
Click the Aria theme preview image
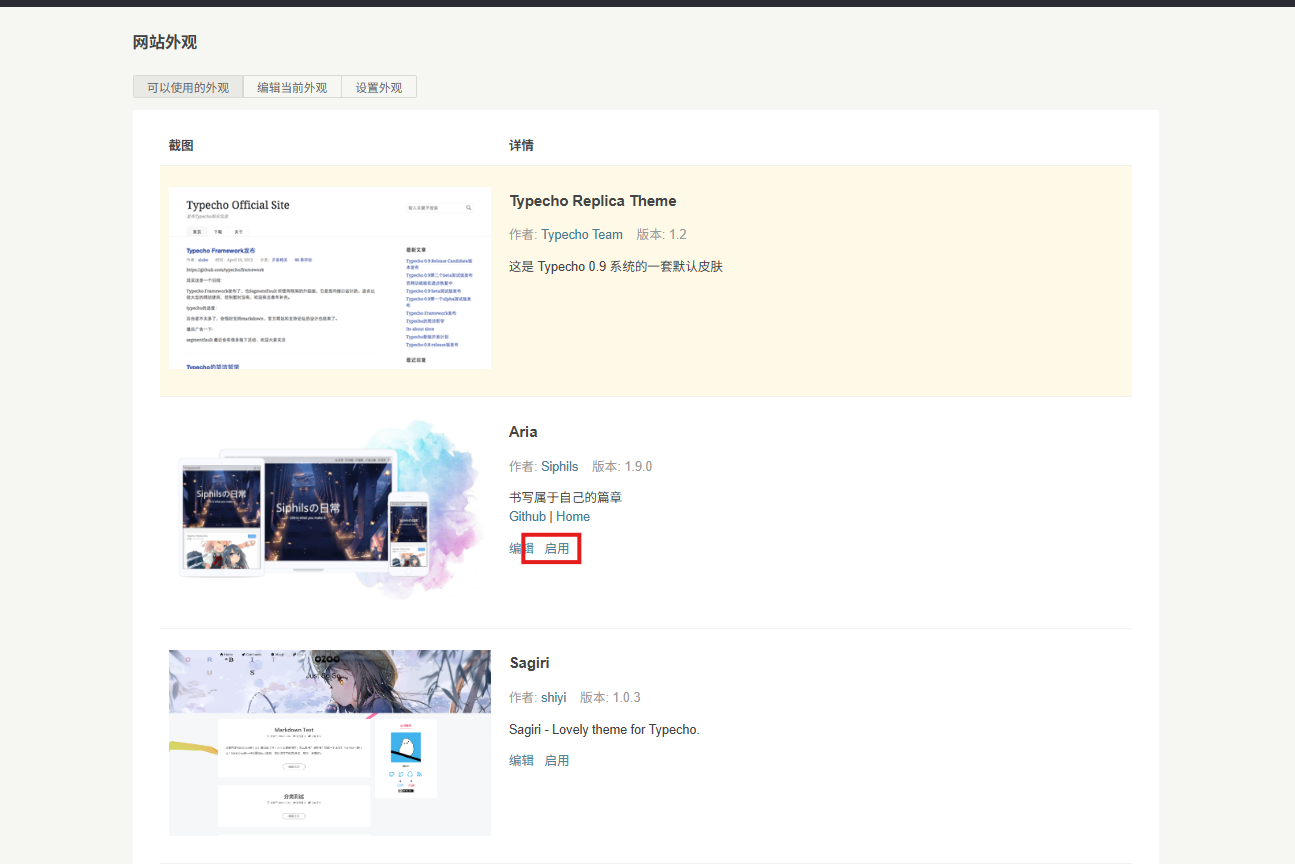(x=329, y=510)
